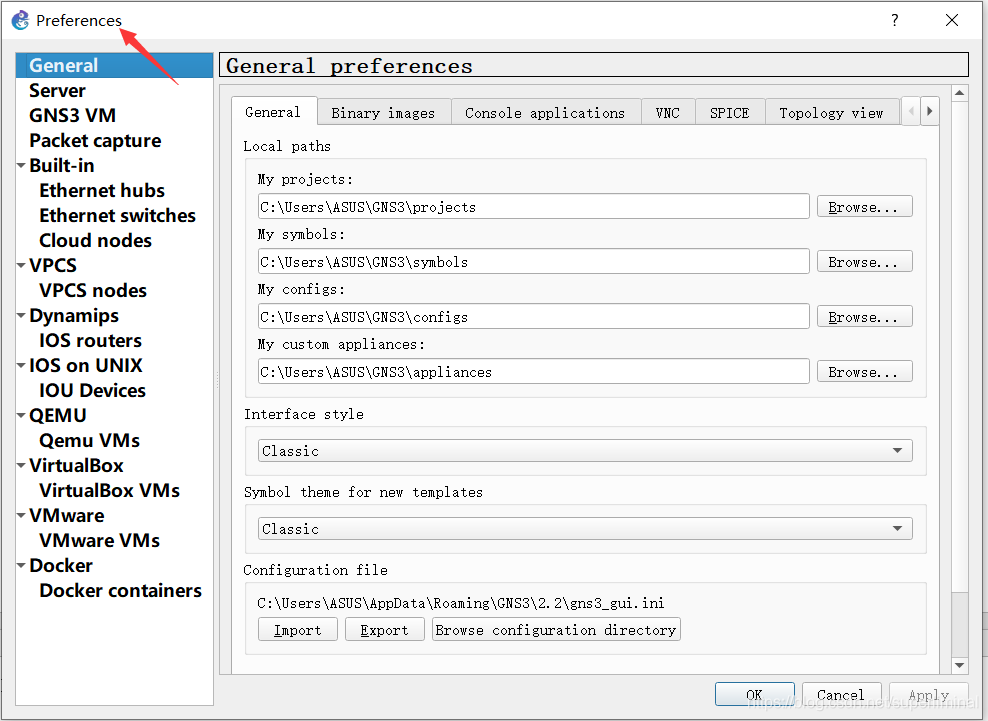Open the Console applications tab
The height and width of the screenshot is (721, 988).
tap(545, 113)
